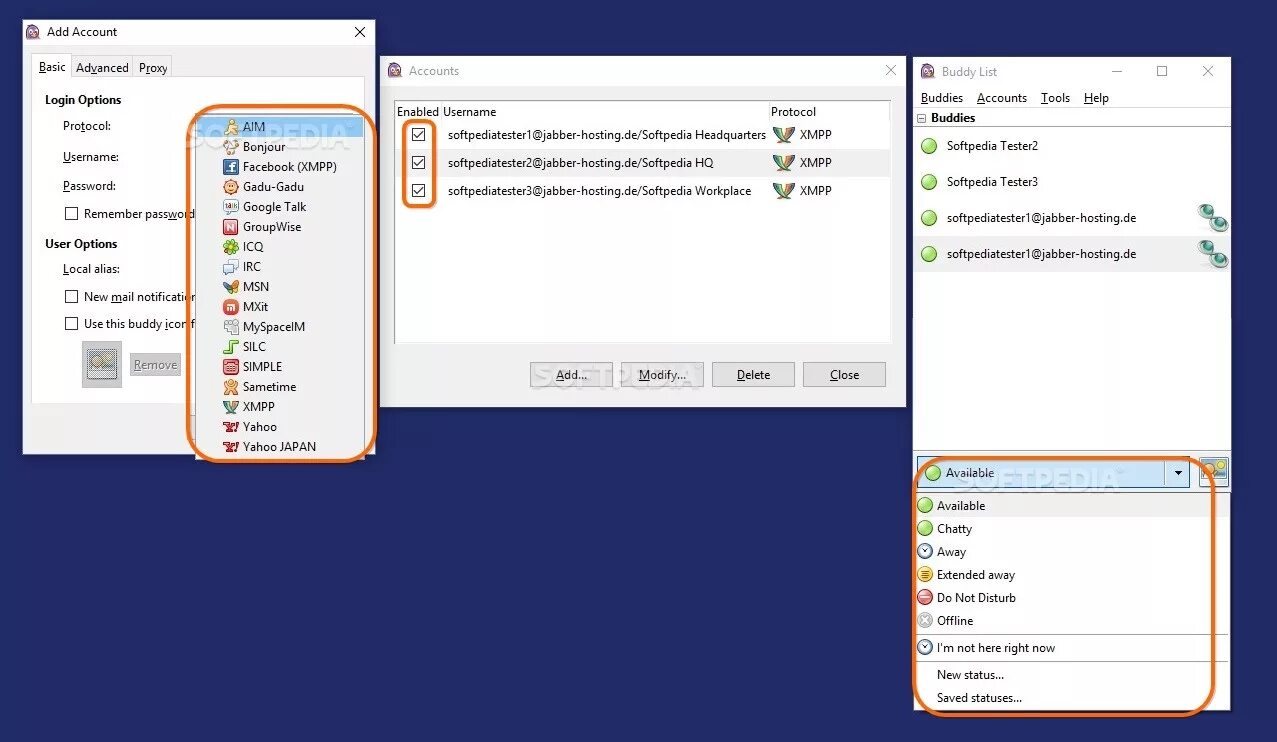Image resolution: width=1277 pixels, height=742 pixels.
Task: Choose Google Talk protocol
Action: (279, 207)
